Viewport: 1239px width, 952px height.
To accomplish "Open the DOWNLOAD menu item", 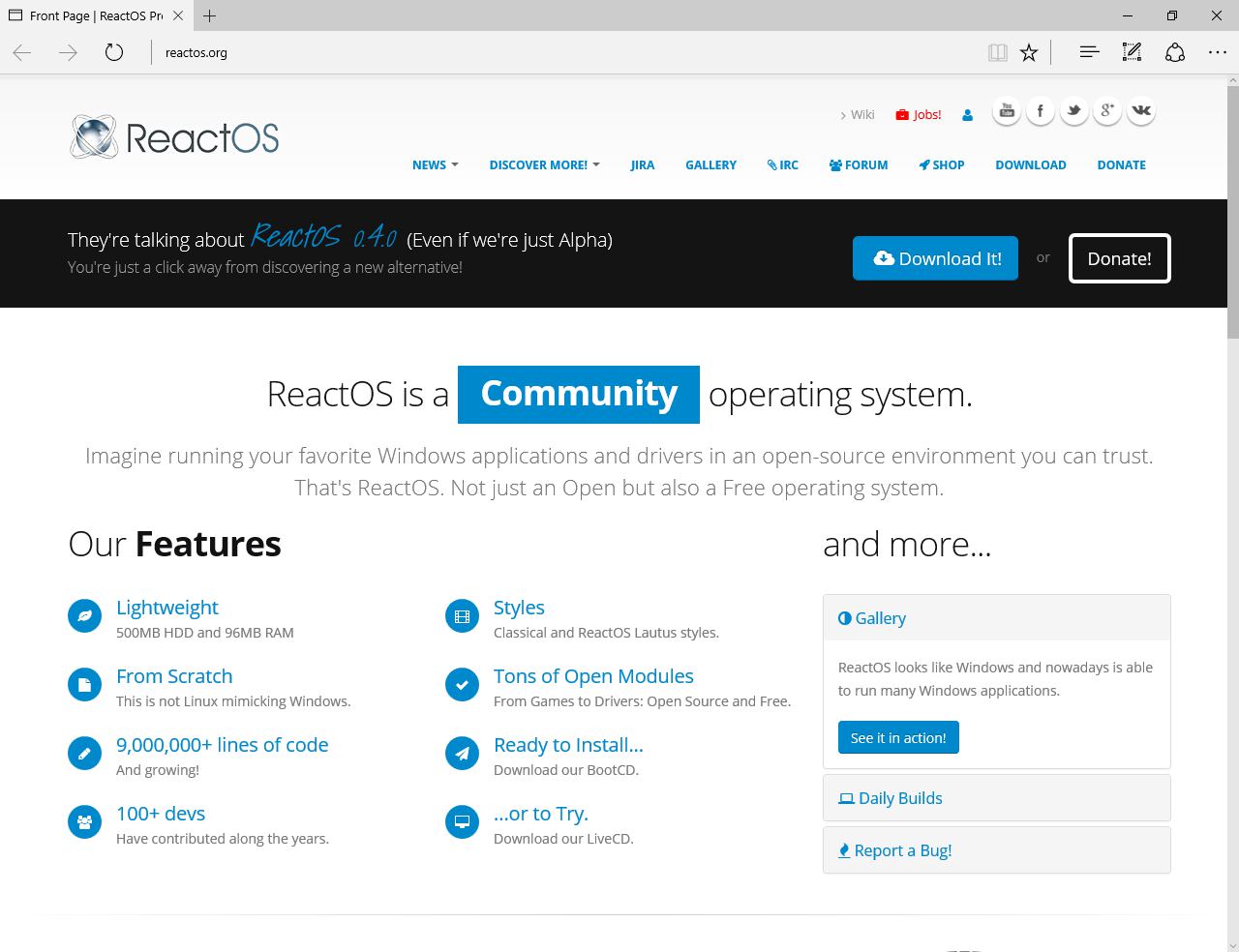I will pyautogui.click(x=1031, y=164).
